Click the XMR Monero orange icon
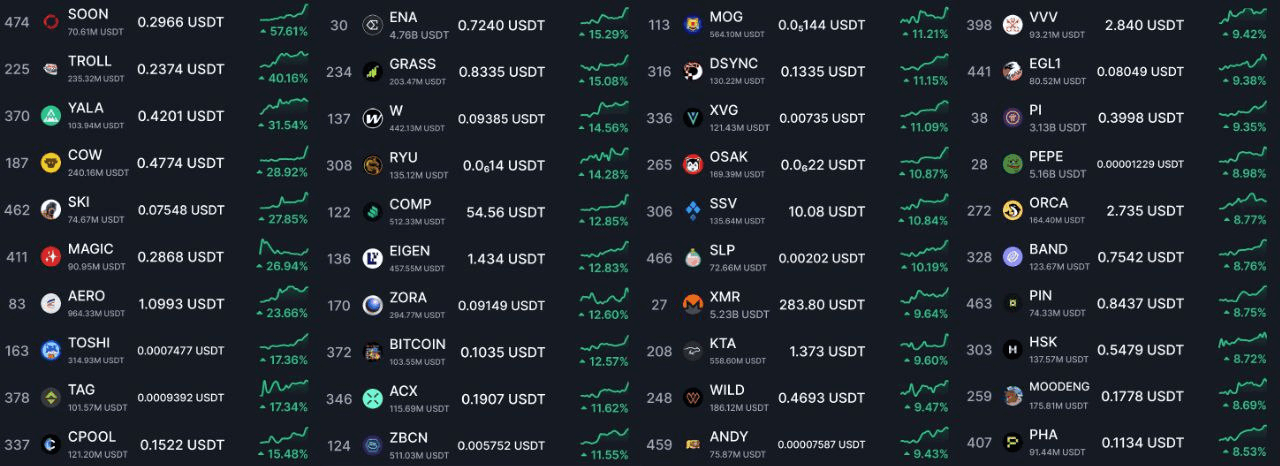1280x466 pixels. pyautogui.click(x=692, y=303)
